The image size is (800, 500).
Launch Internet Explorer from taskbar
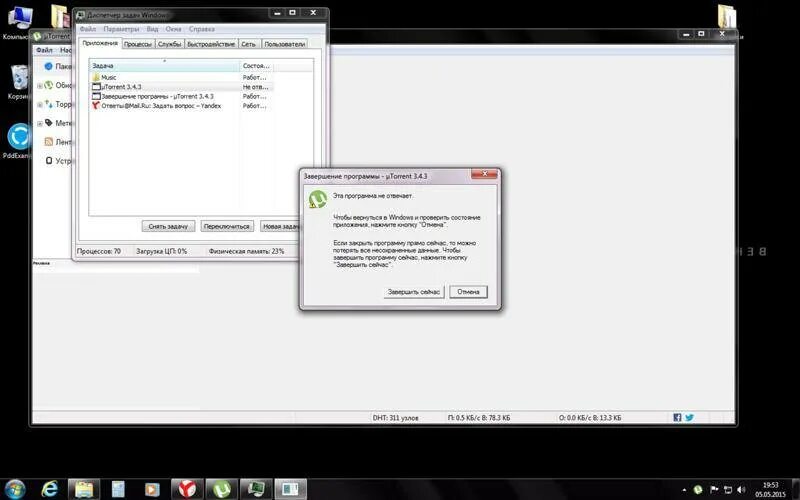coord(50,489)
